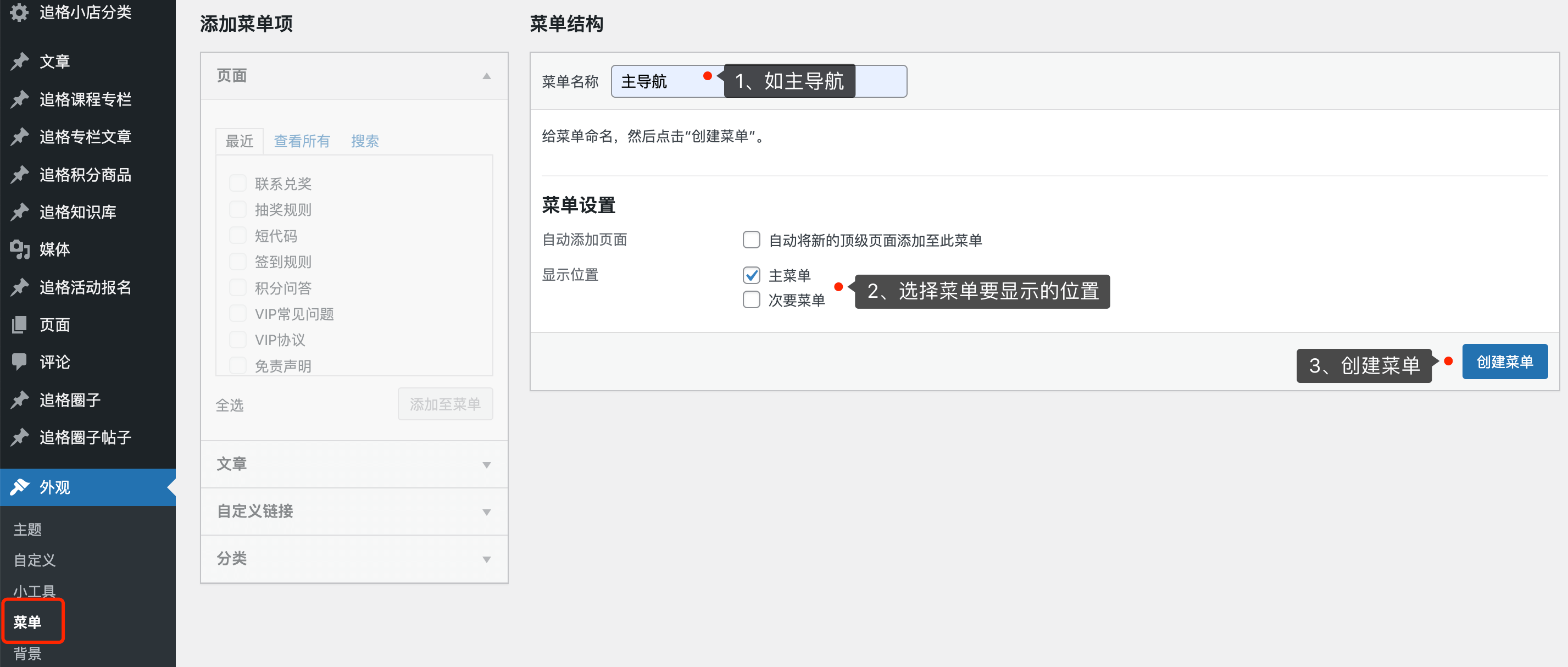Uncheck the 主菜单 display location
The image size is (1568, 667).
tap(751, 275)
